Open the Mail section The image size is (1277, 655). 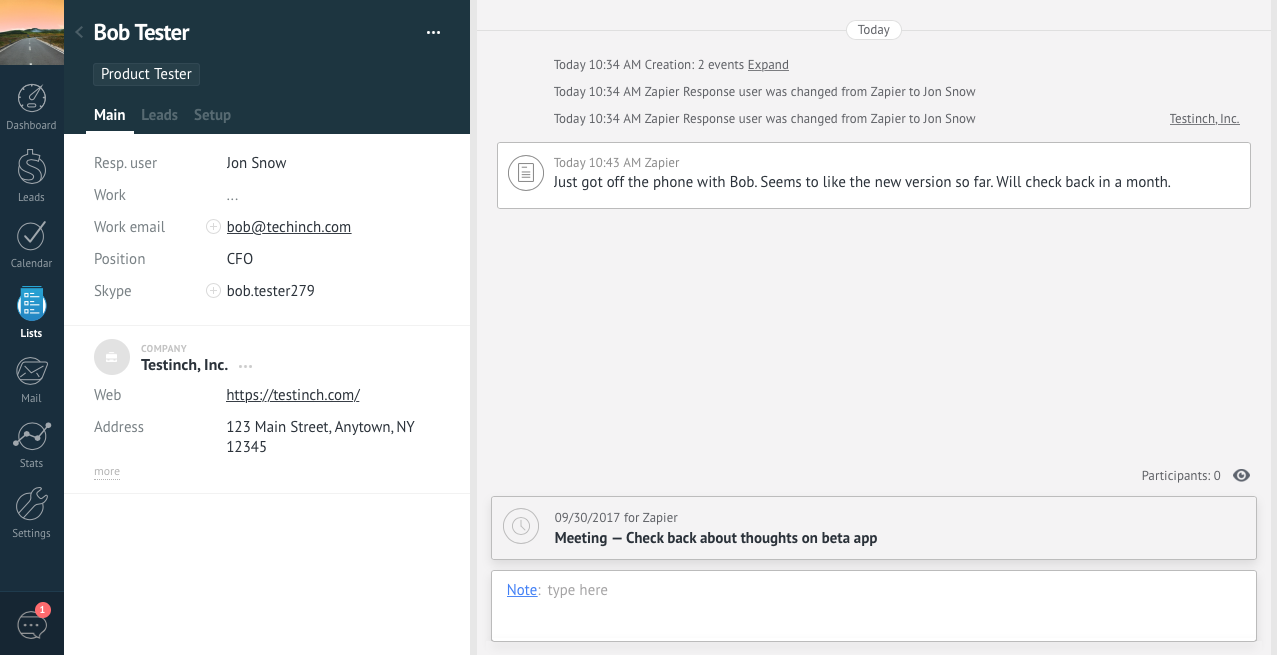coord(31,380)
